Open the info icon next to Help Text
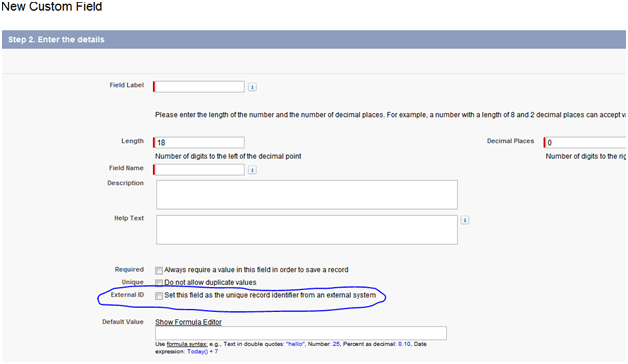Image resolution: width=628 pixels, height=364 pixels. pos(465,220)
